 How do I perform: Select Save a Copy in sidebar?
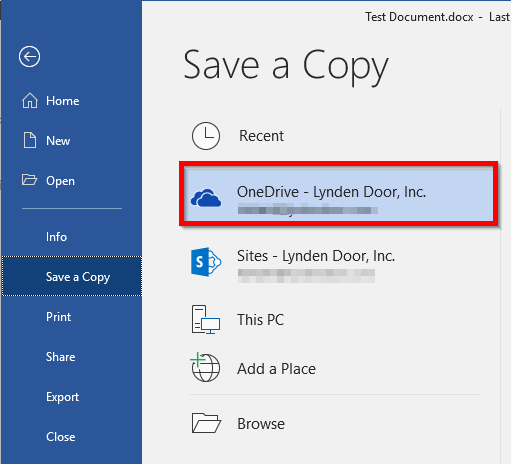(x=72, y=276)
